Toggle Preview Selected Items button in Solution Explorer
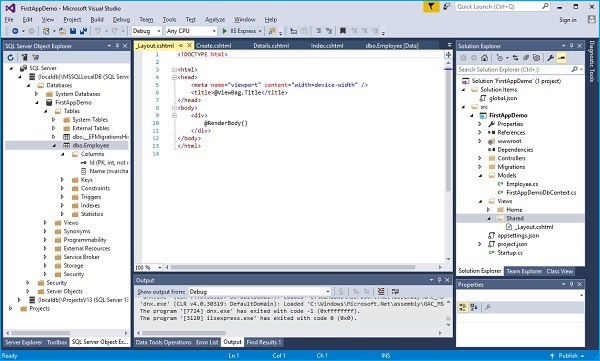Image resolution: width=600 pixels, height=361 pixels. pos(561,58)
